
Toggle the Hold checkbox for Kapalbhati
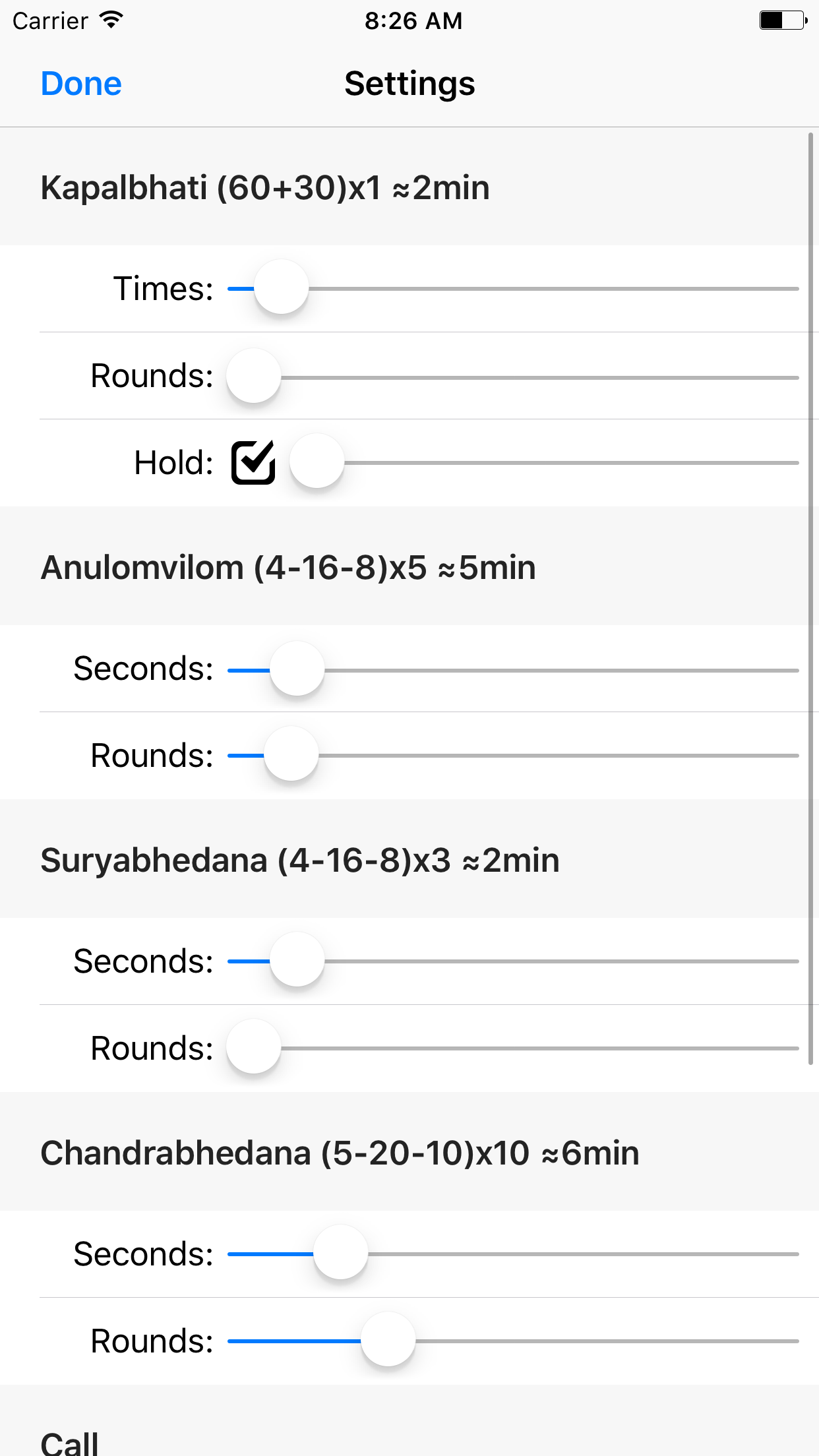pos(253,463)
